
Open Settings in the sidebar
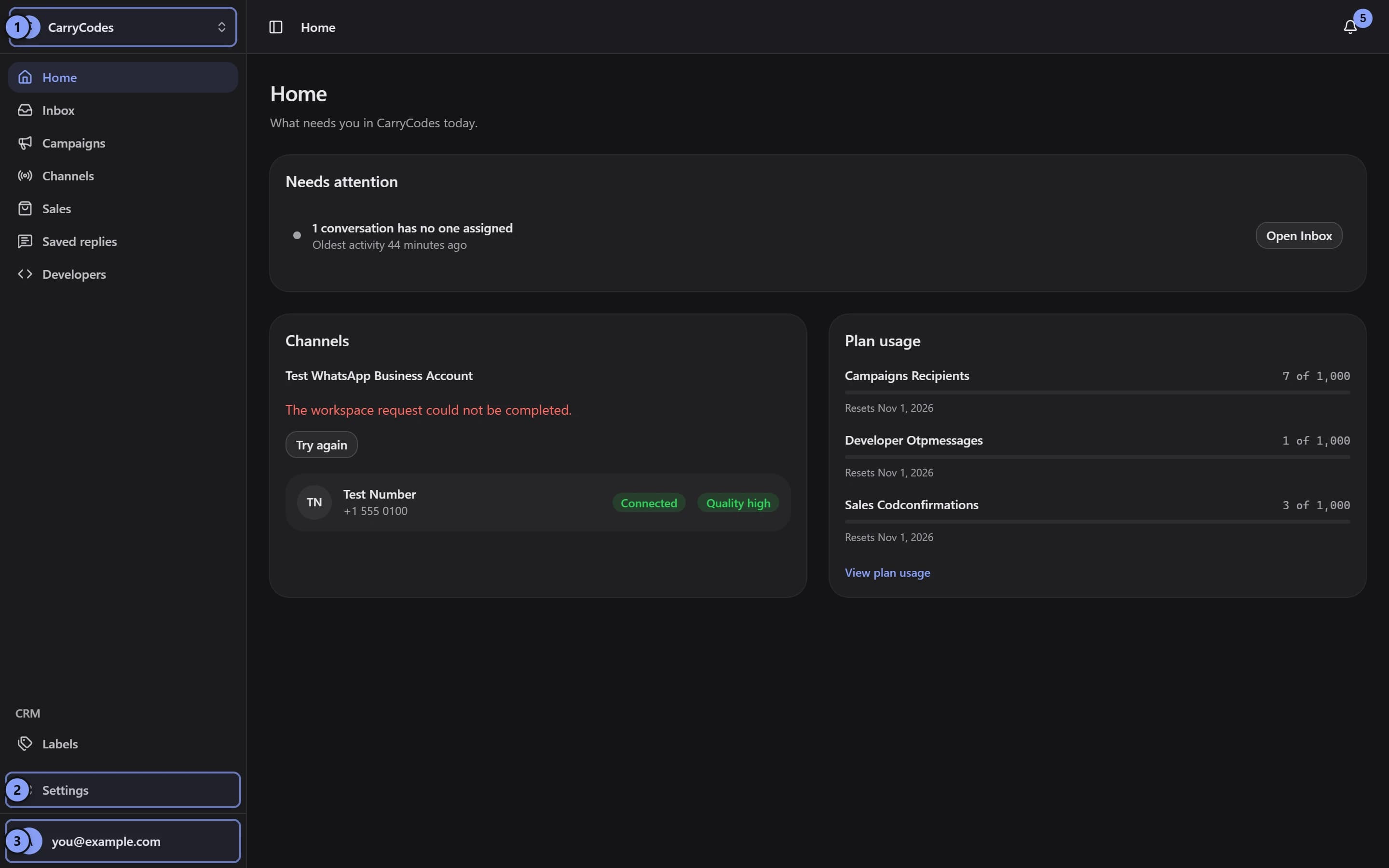(x=123, y=790)
